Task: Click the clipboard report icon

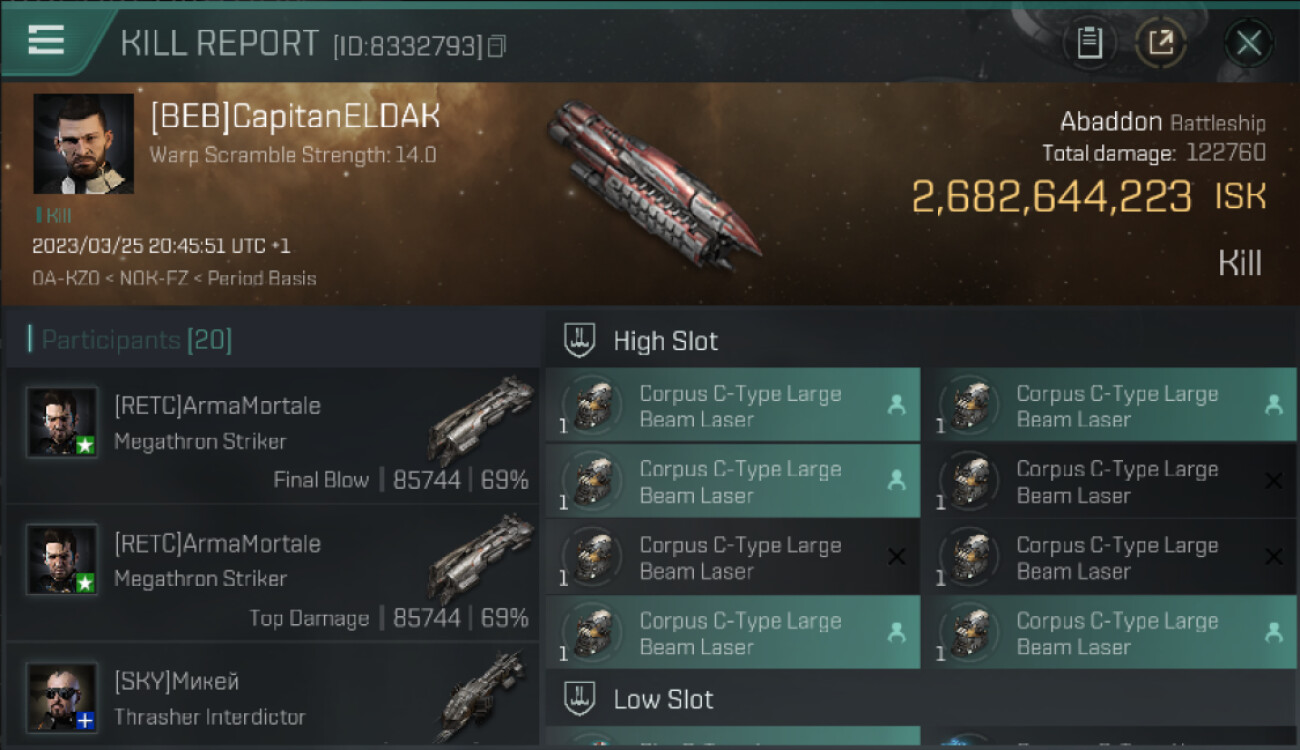Action: pyautogui.click(x=1089, y=43)
